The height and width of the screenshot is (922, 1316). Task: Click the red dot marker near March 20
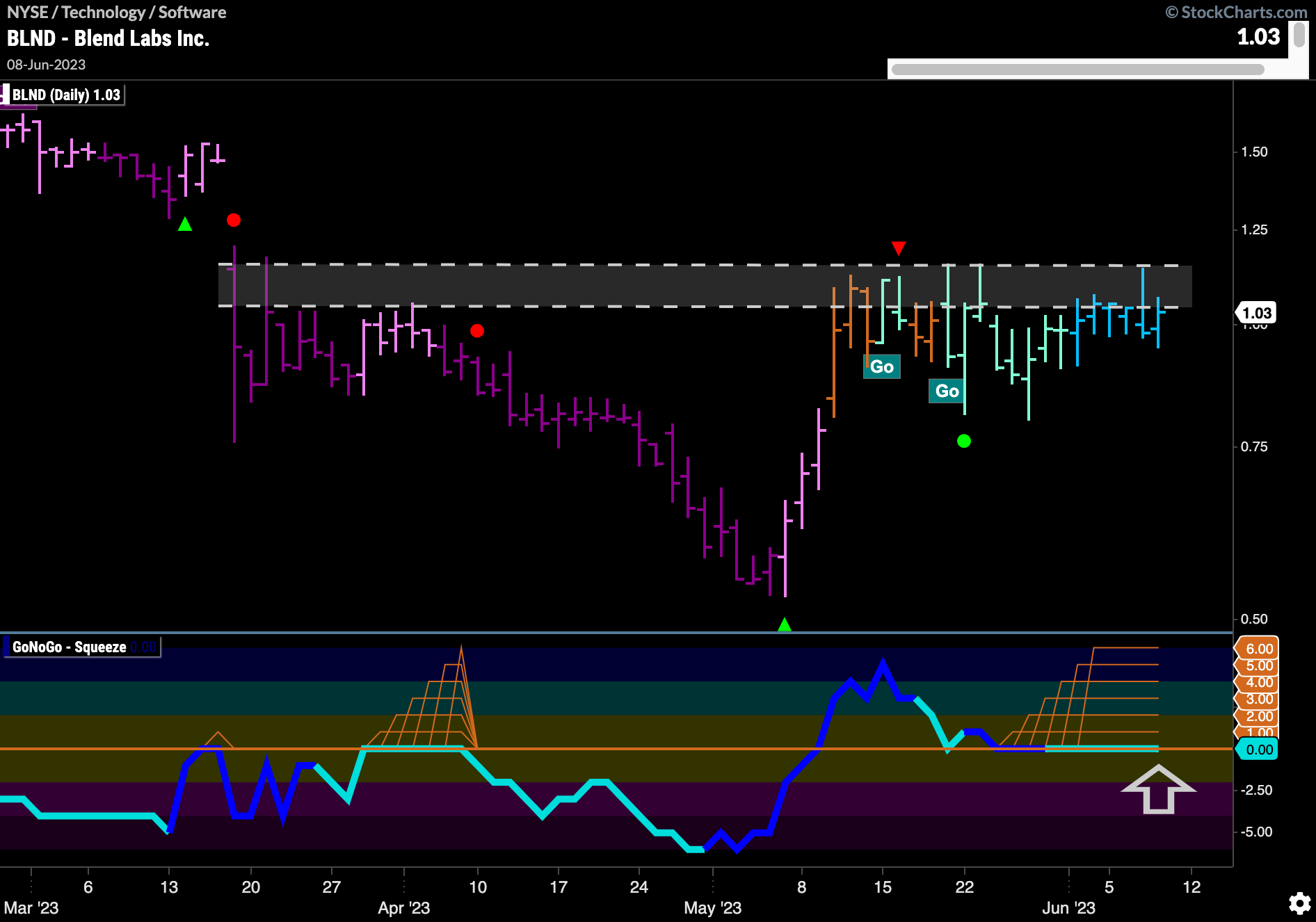point(234,220)
